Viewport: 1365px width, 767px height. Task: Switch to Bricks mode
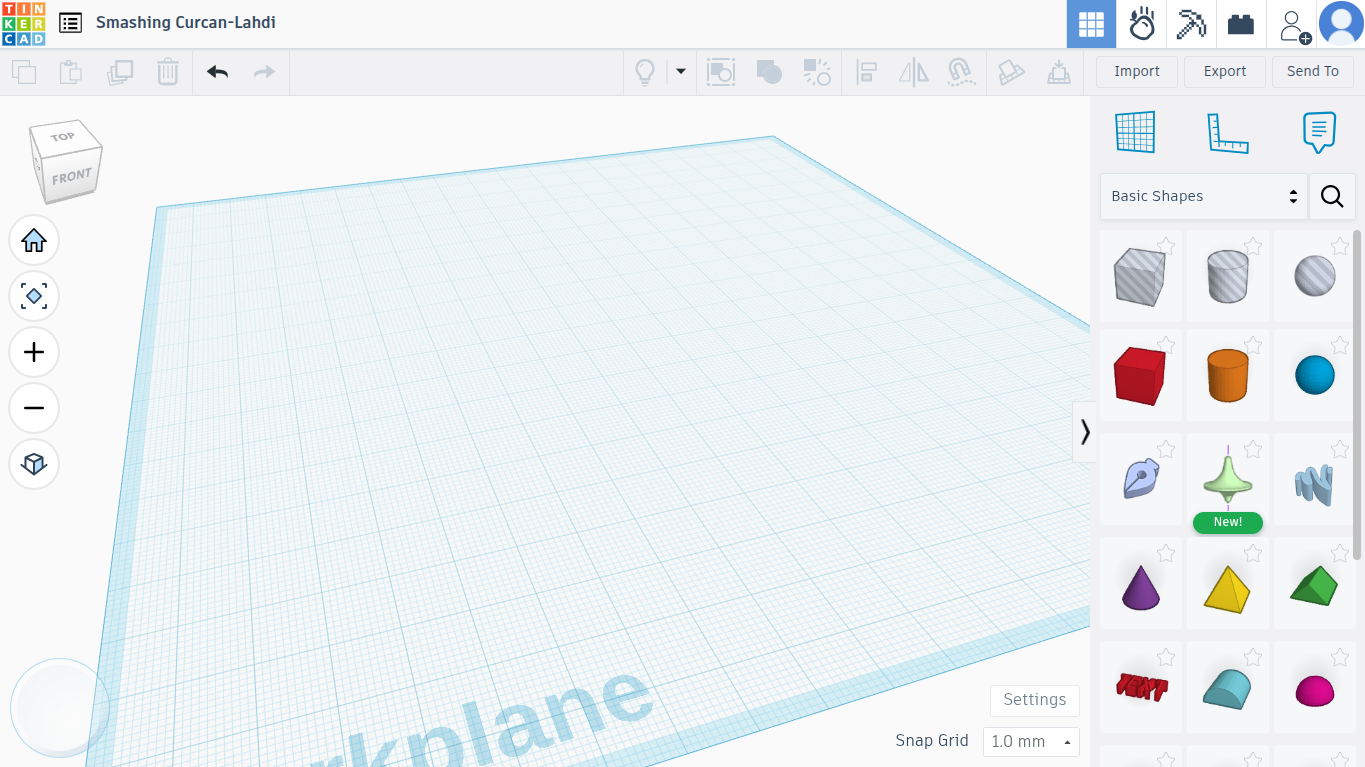point(1241,24)
